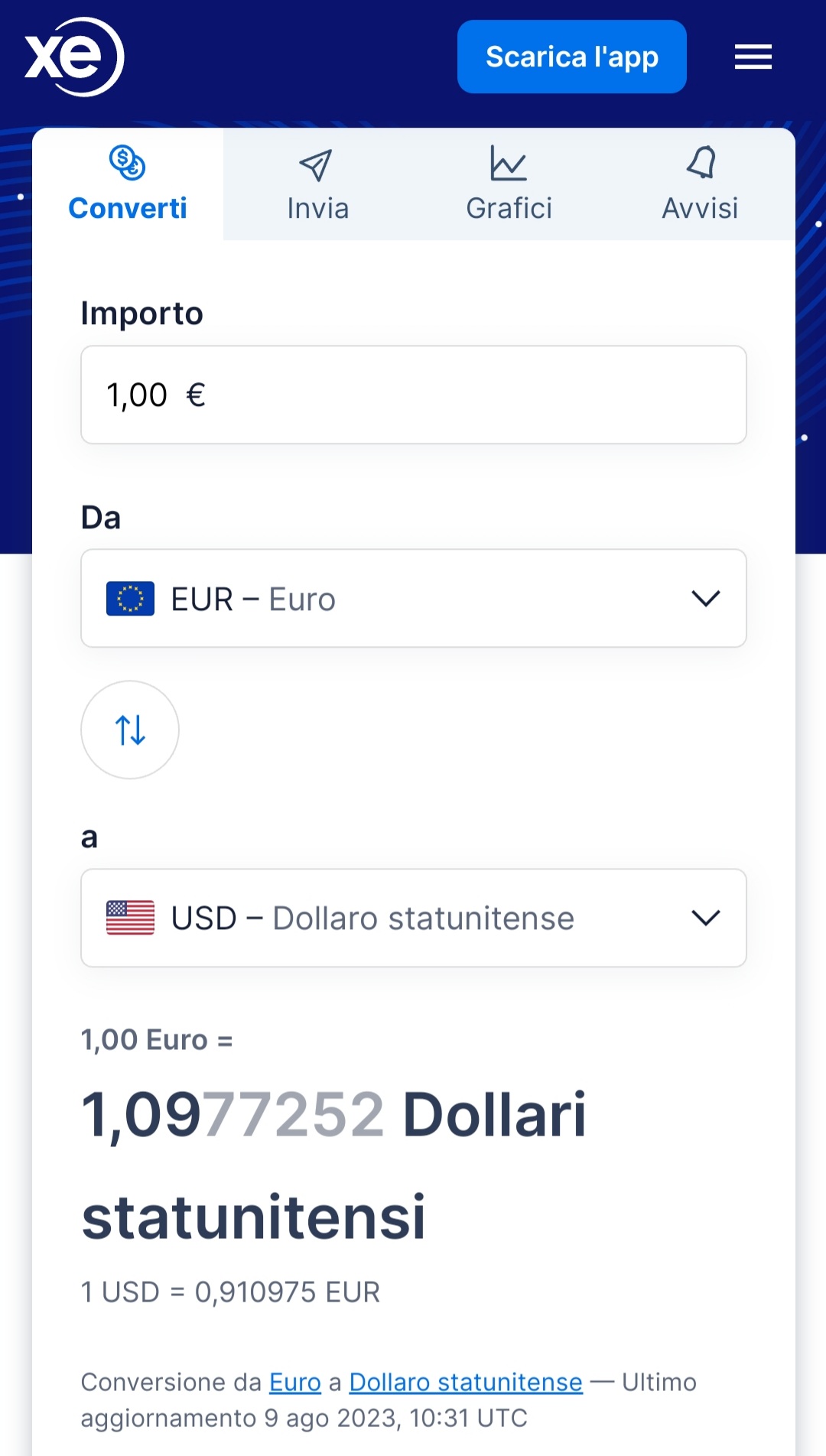Image resolution: width=826 pixels, height=1456 pixels.
Task: Expand the EUR – Euro dropdown chevron
Action: click(x=705, y=598)
